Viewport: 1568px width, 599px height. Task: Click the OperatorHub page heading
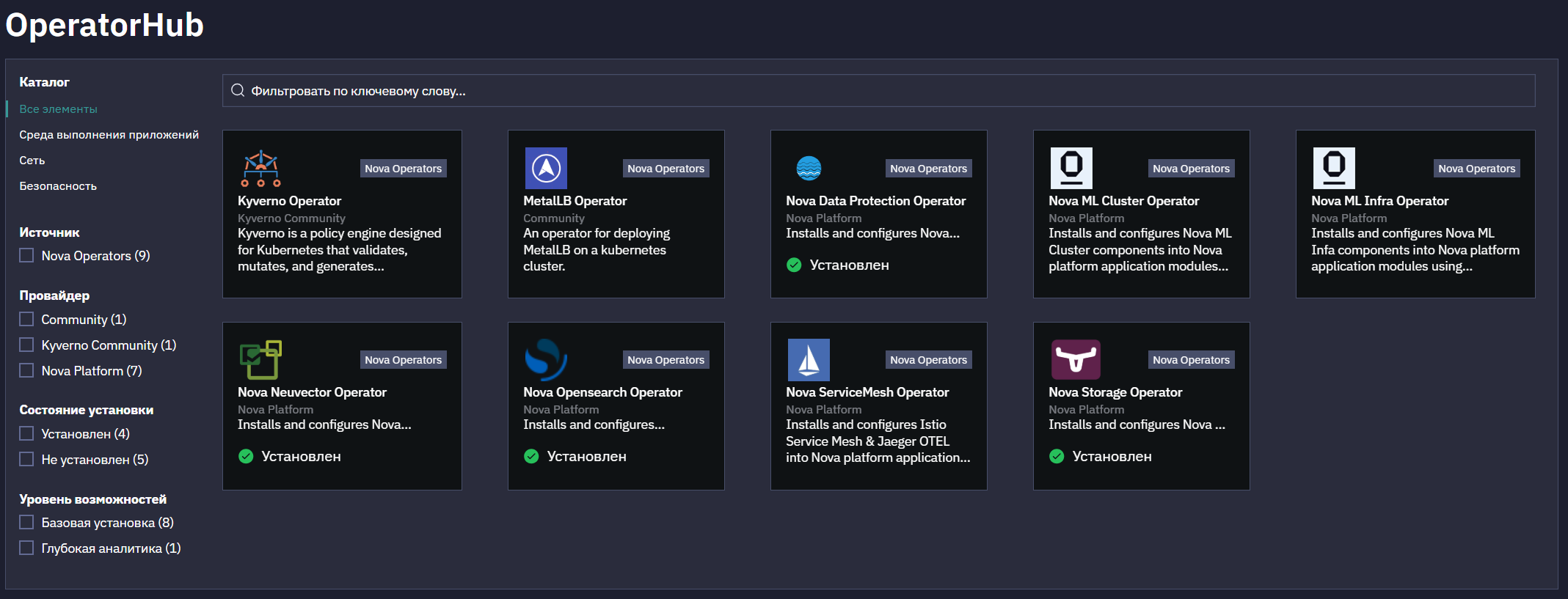[104, 25]
